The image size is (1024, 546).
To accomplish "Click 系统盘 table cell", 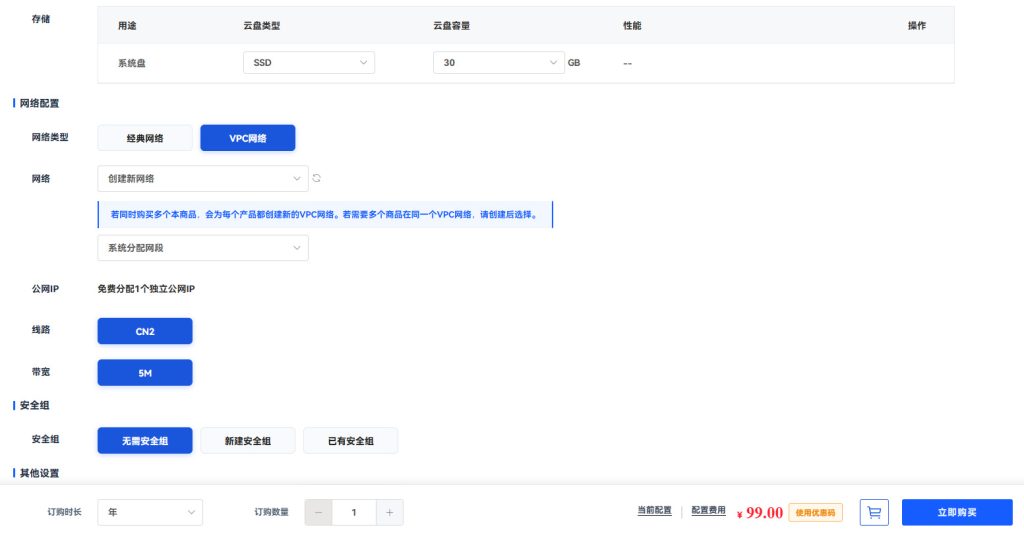I will click(x=132, y=63).
